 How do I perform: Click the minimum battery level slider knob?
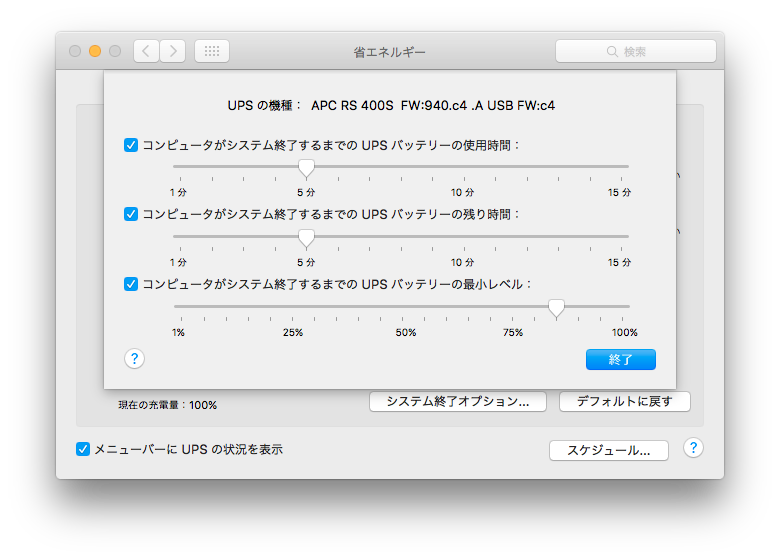[556, 308]
